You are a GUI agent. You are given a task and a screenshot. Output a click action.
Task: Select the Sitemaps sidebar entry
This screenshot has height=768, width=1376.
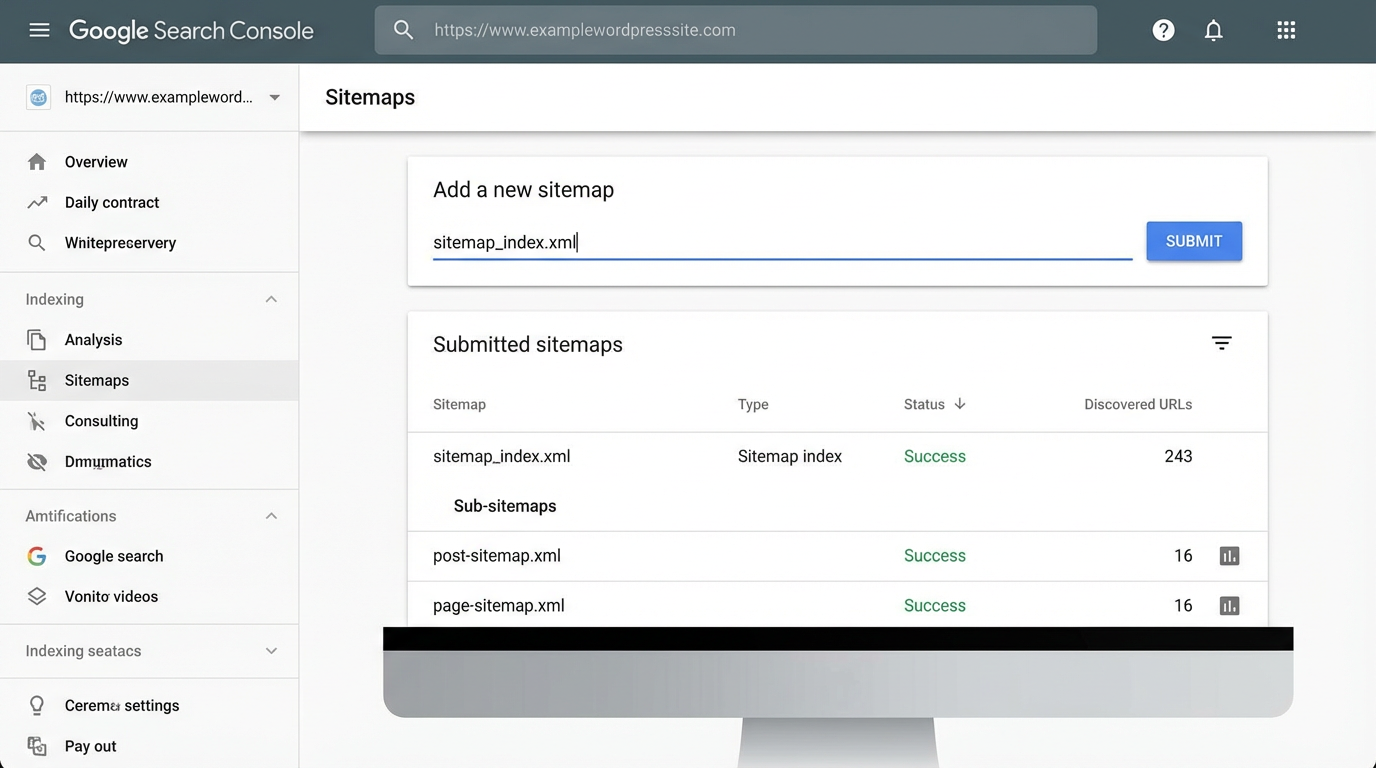click(x=96, y=380)
